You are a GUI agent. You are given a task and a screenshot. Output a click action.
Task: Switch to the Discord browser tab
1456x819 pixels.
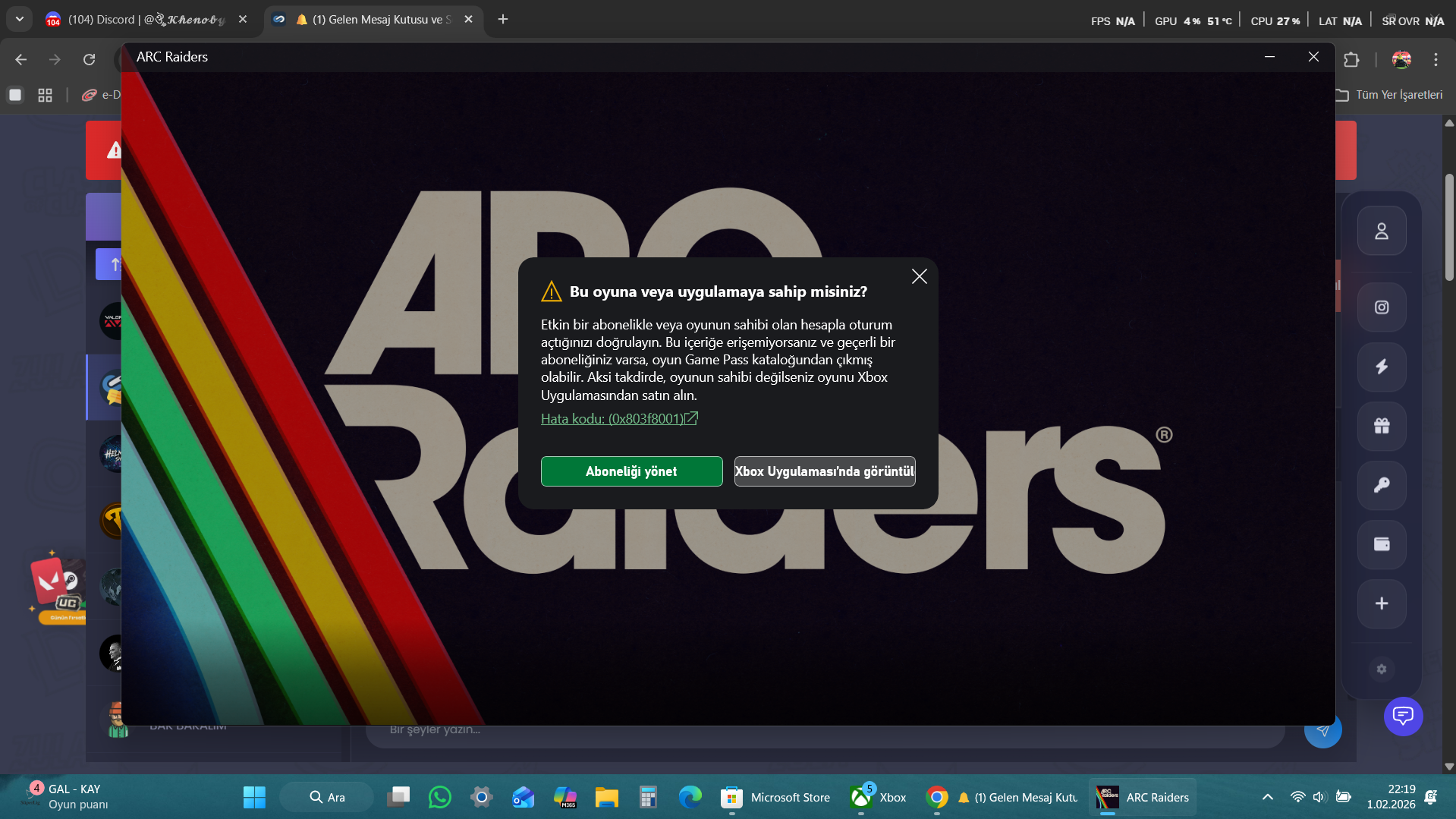(146, 20)
